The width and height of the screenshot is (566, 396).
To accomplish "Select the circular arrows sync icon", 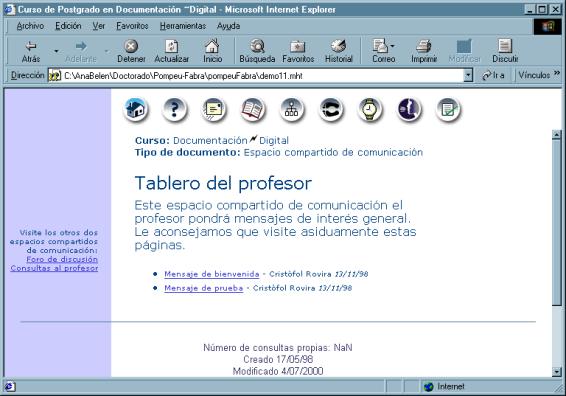I will [331, 109].
